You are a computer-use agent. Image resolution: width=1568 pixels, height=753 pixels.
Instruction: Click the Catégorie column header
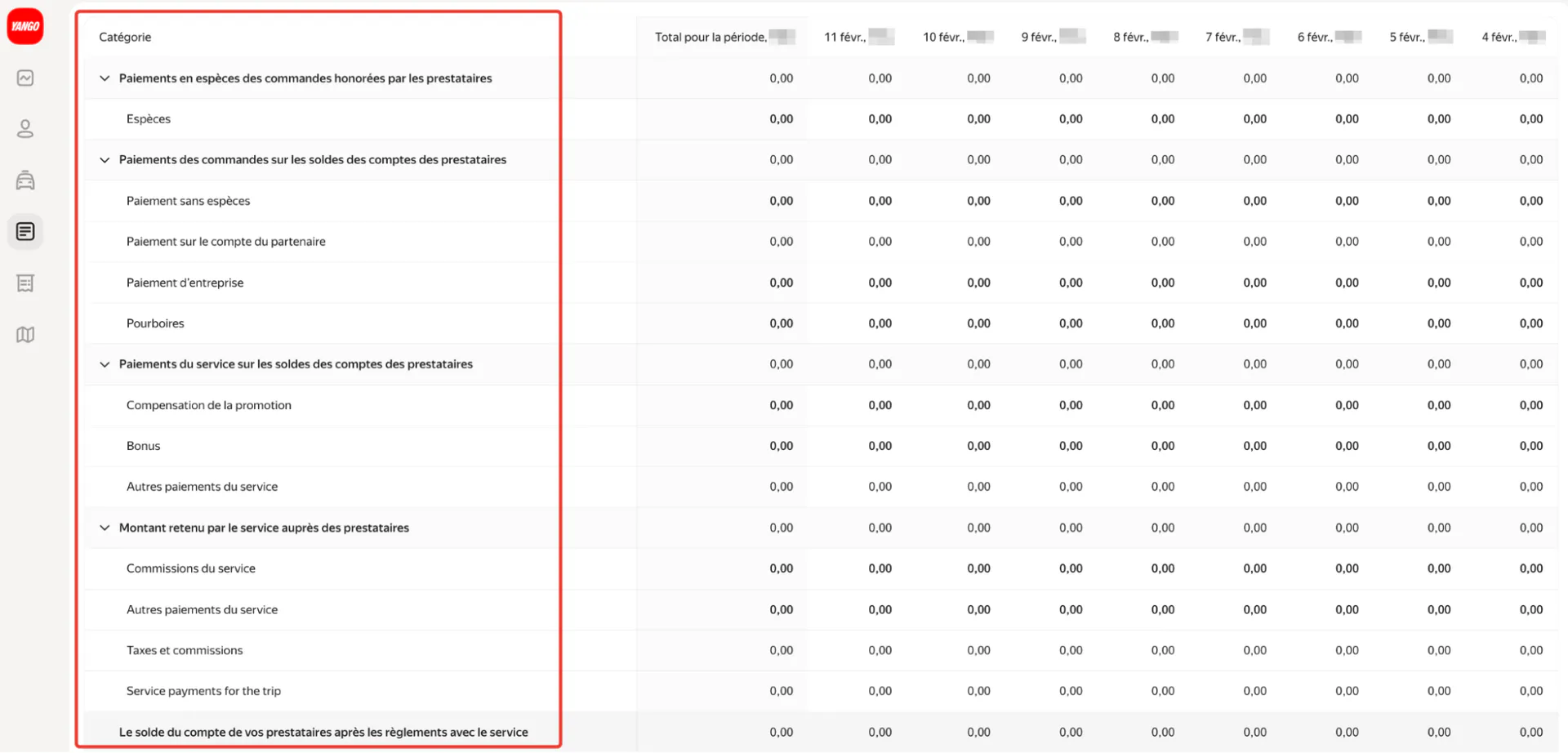[x=125, y=37]
